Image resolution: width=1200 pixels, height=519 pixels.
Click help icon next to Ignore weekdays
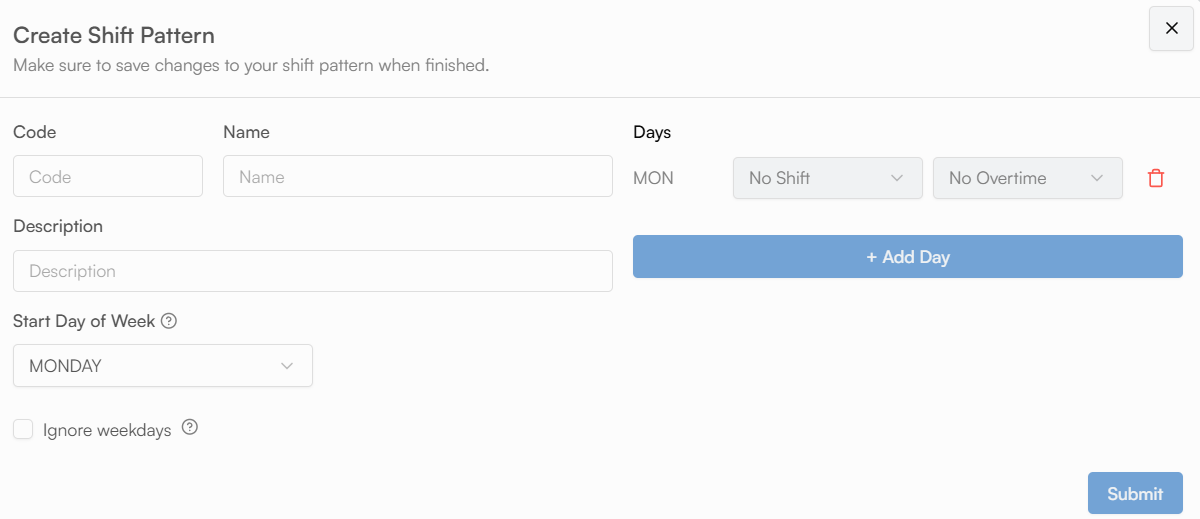point(190,428)
